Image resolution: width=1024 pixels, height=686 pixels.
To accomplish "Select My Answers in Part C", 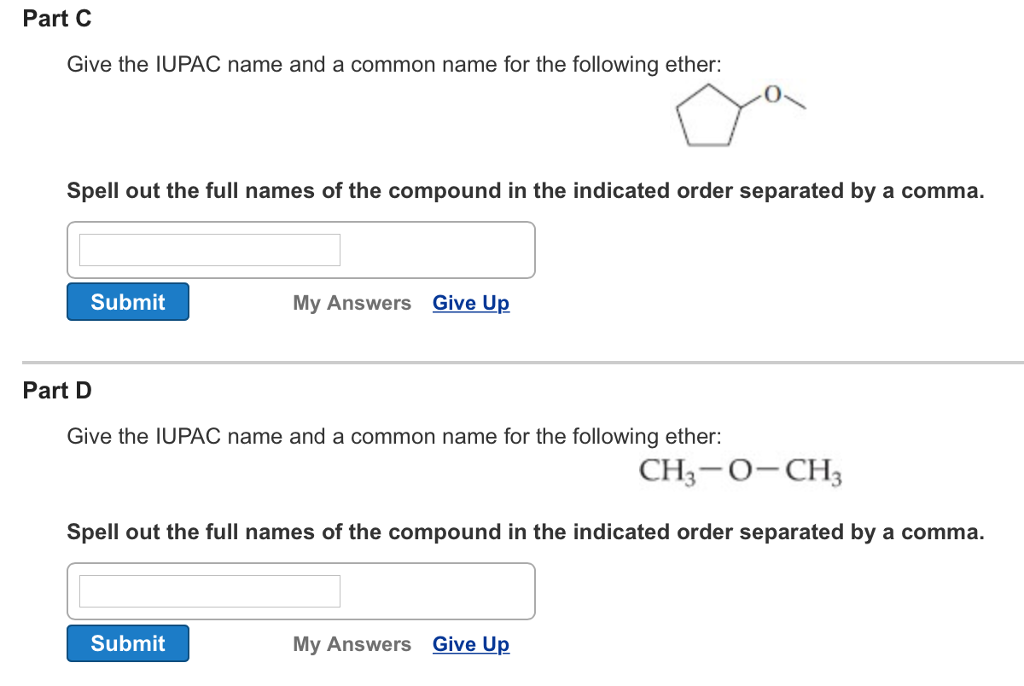I will 352,302.
